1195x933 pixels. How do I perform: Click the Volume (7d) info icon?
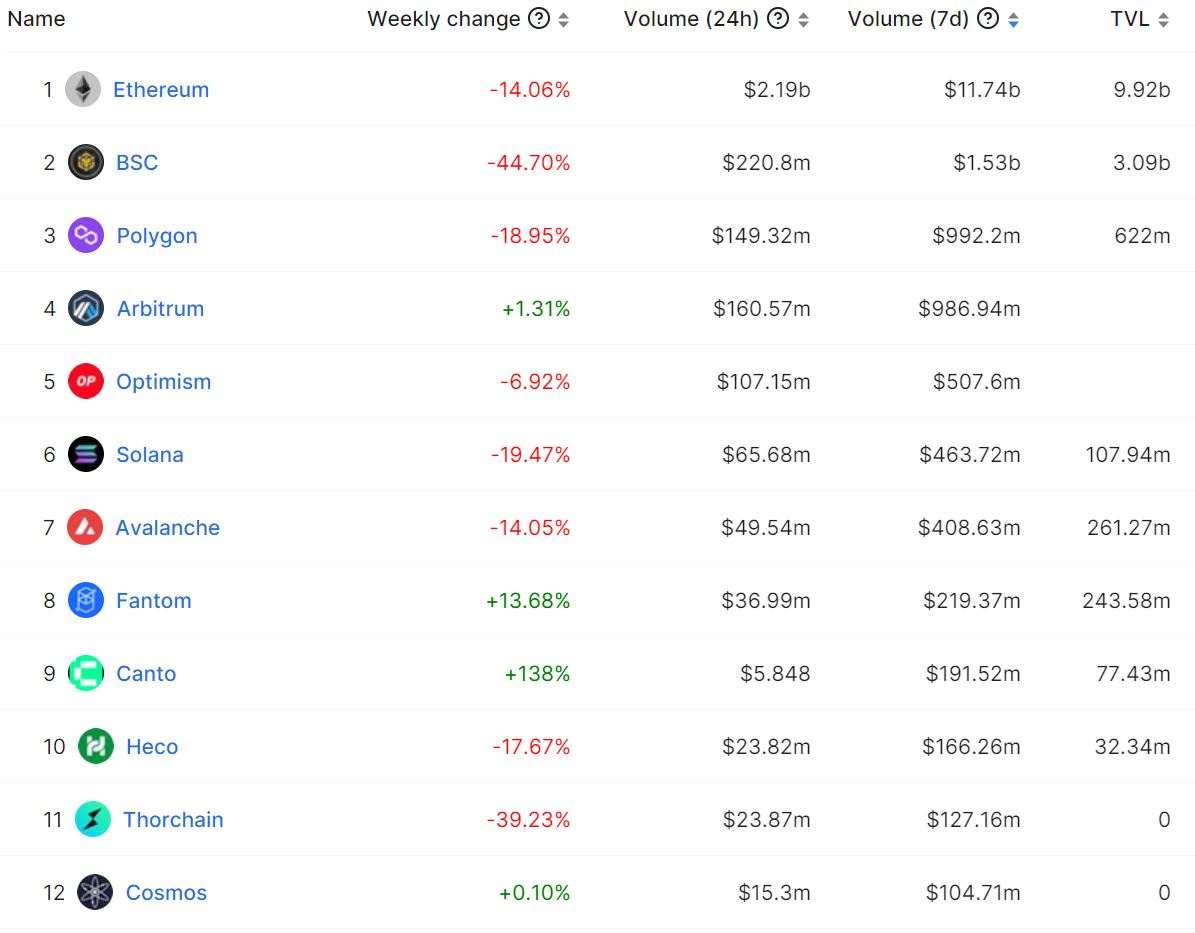988,19
